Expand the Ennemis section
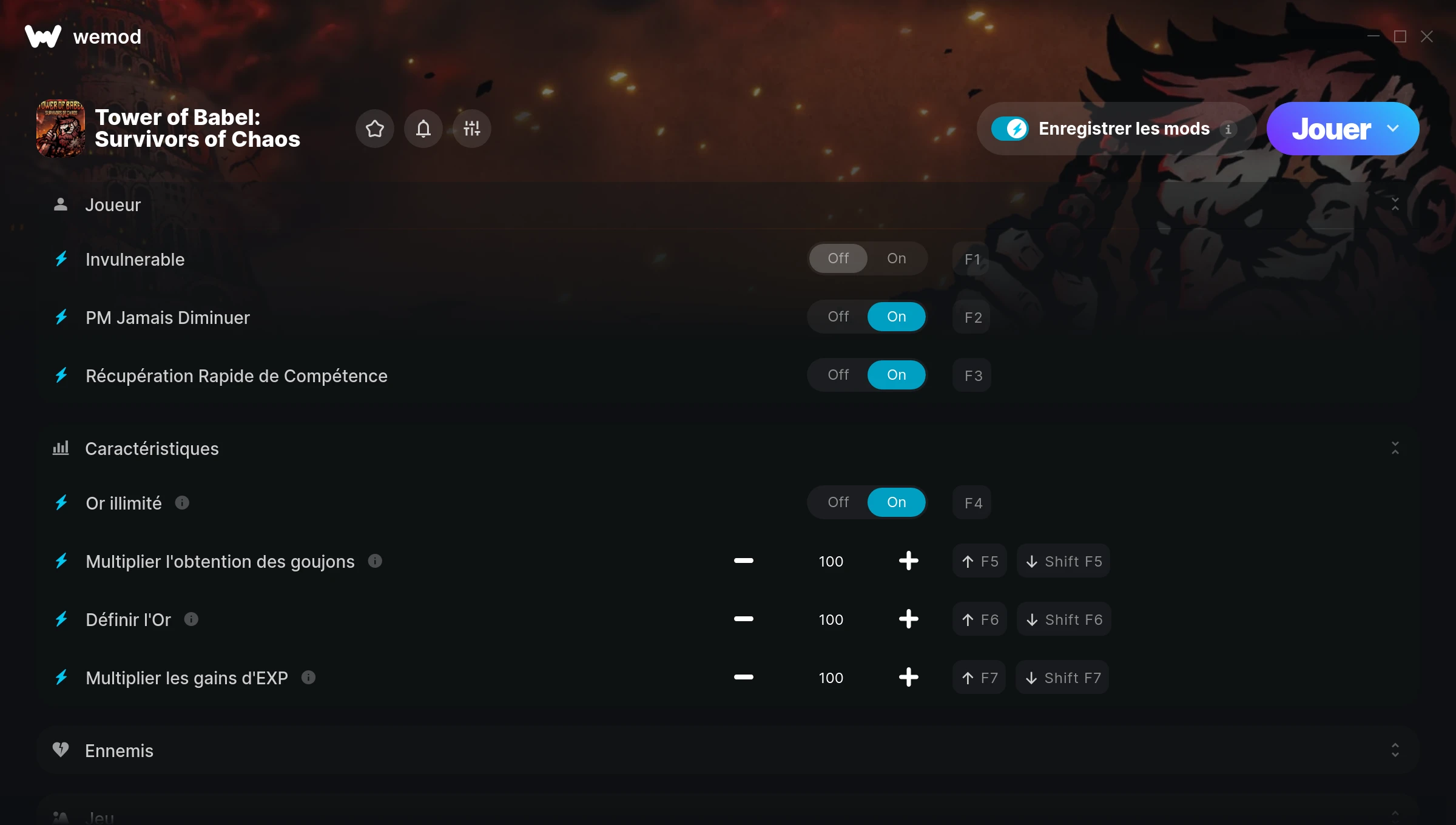The height and width of the screenshot is (825, 1456). tap(1395, 750)
